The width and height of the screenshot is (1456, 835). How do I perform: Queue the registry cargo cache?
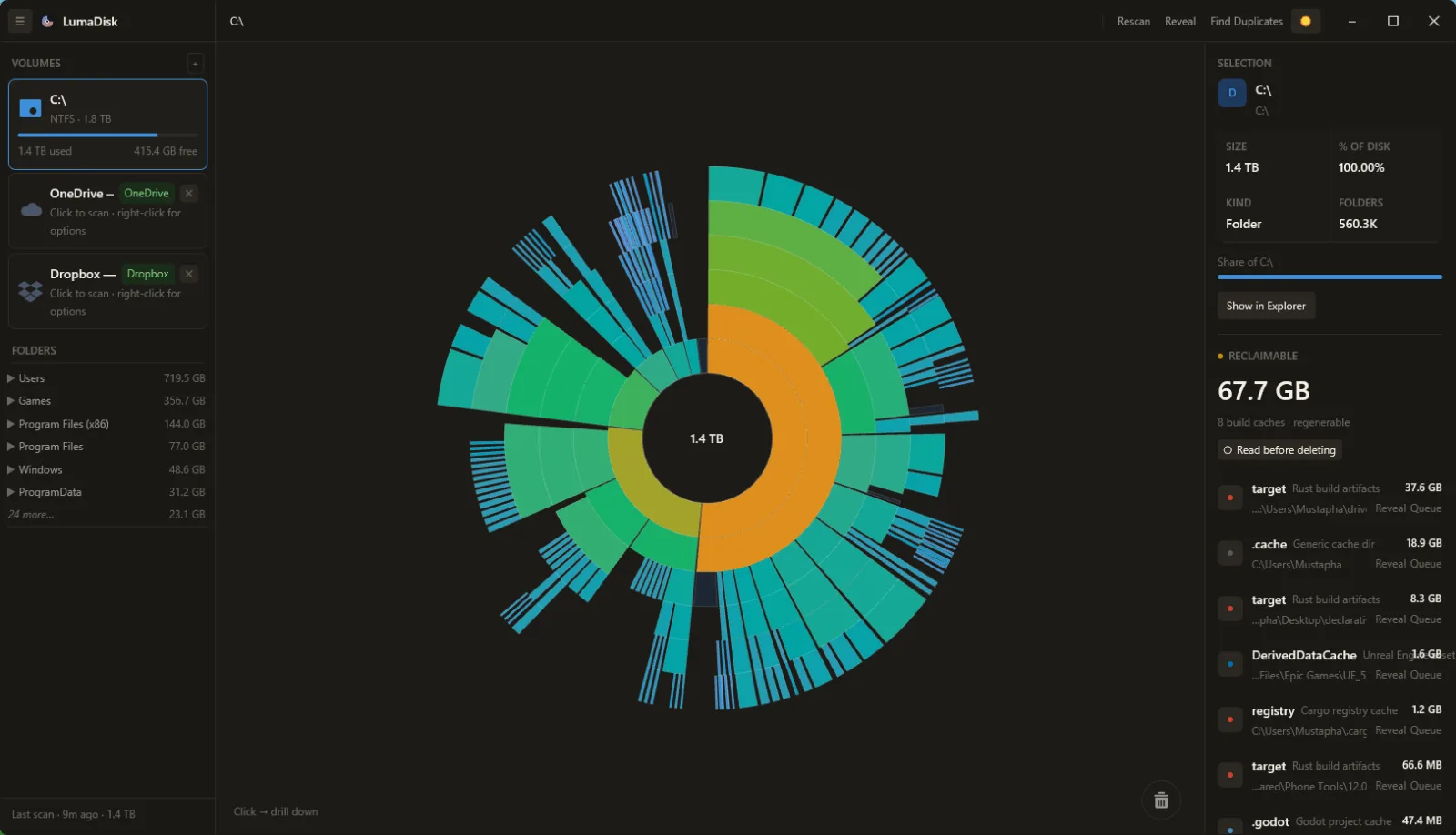1426,730
